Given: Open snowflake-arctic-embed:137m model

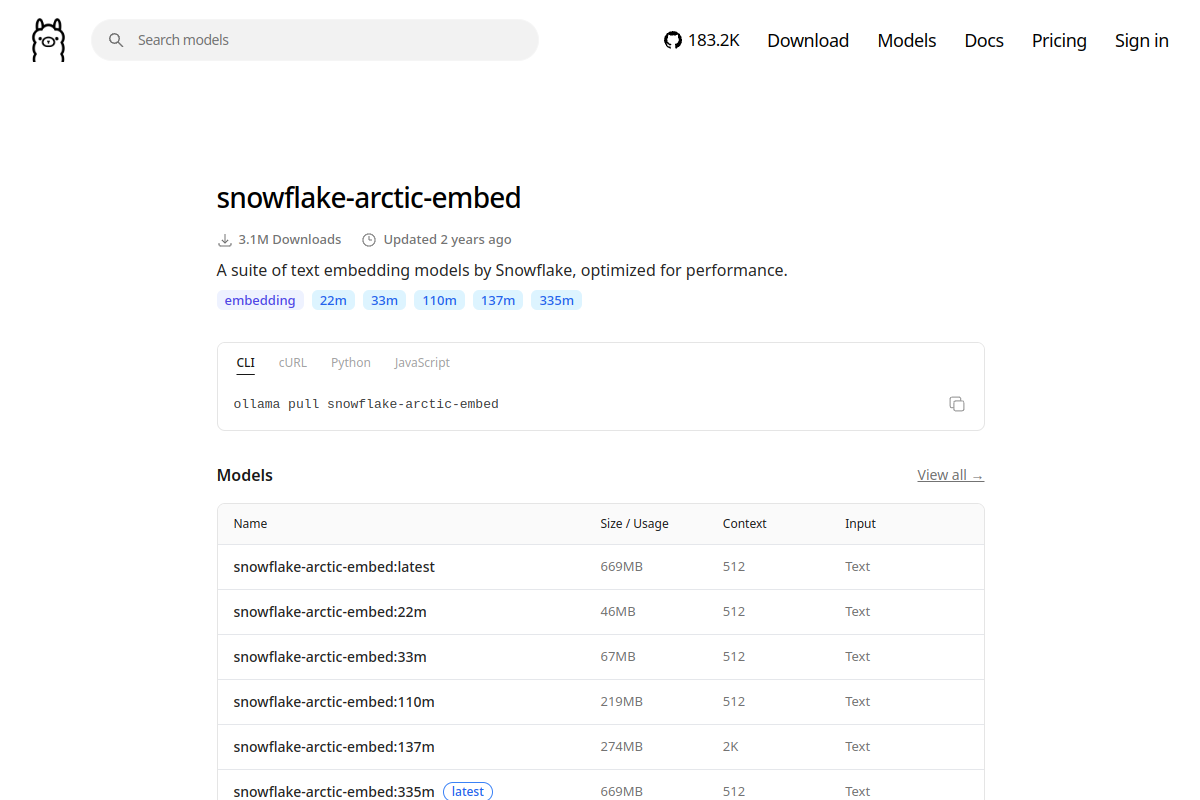Looking at the screenshot, I should 334,747.
